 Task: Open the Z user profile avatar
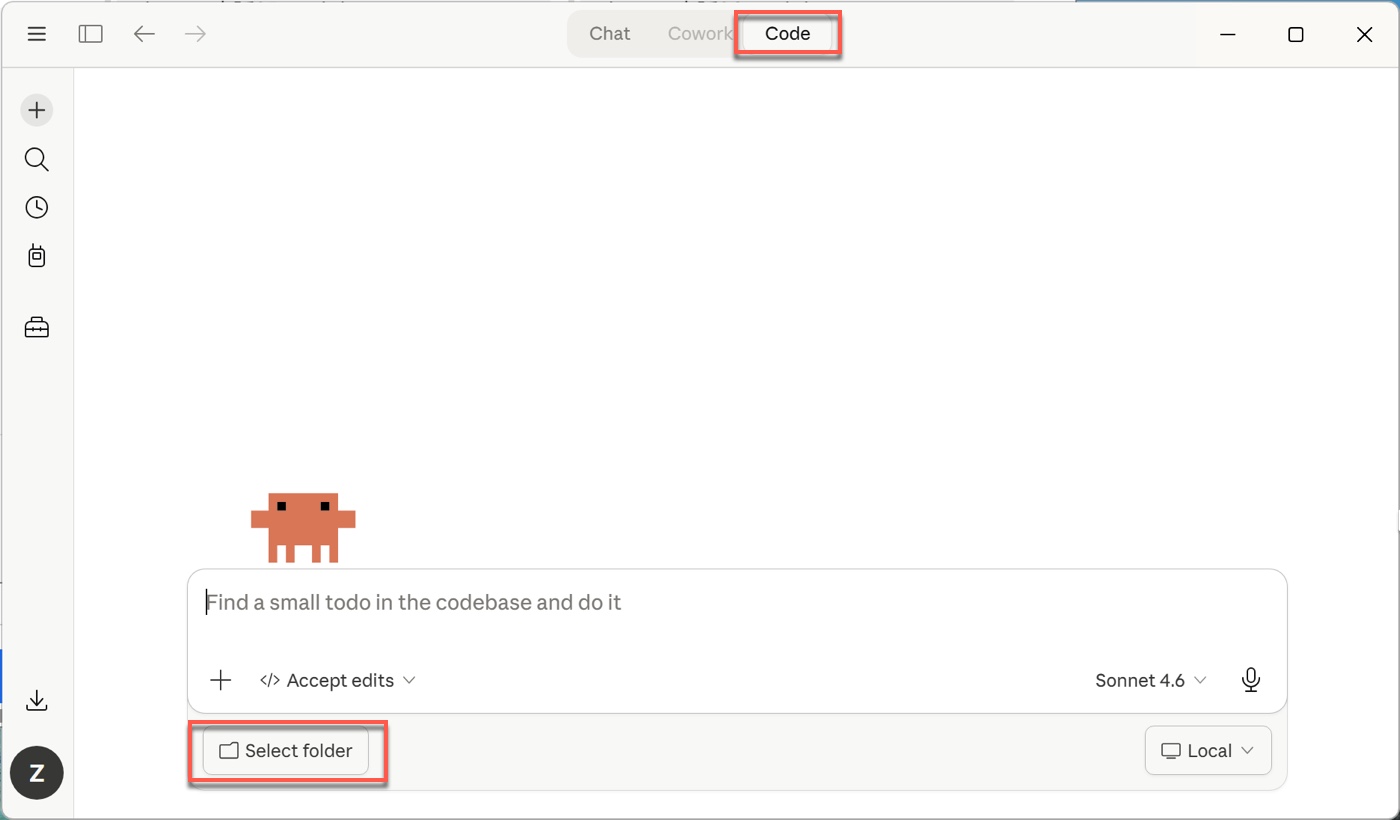pyautogui.click(x=37, y=773)
